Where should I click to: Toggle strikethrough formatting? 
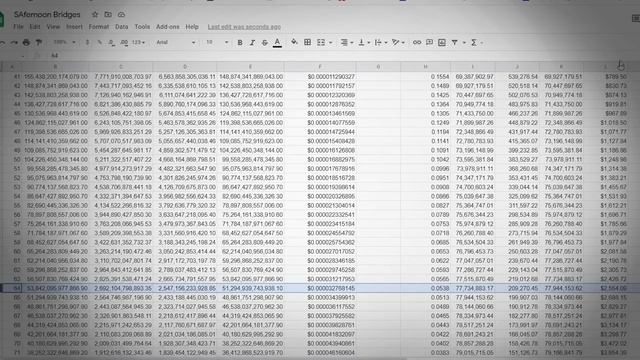point(264,42)
